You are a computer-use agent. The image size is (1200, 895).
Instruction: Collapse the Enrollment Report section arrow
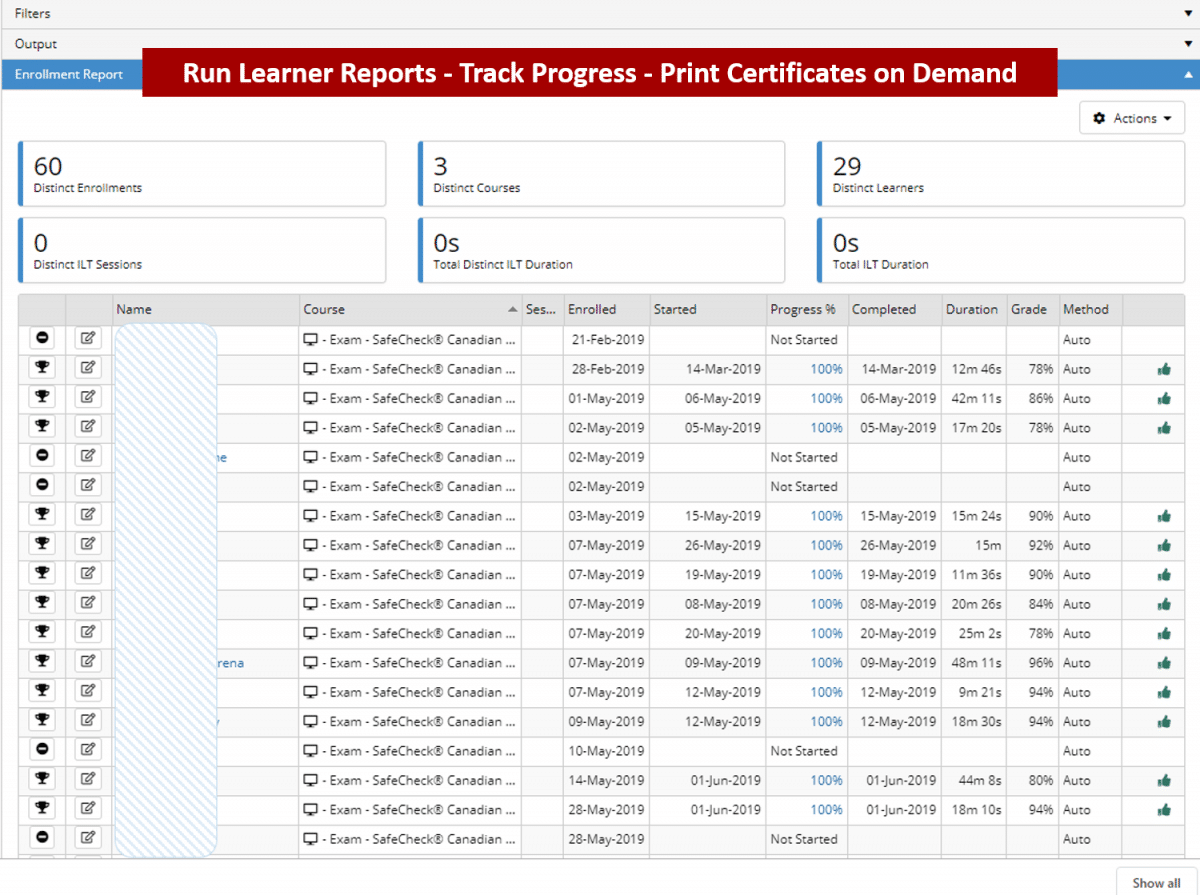[1187, 75]
